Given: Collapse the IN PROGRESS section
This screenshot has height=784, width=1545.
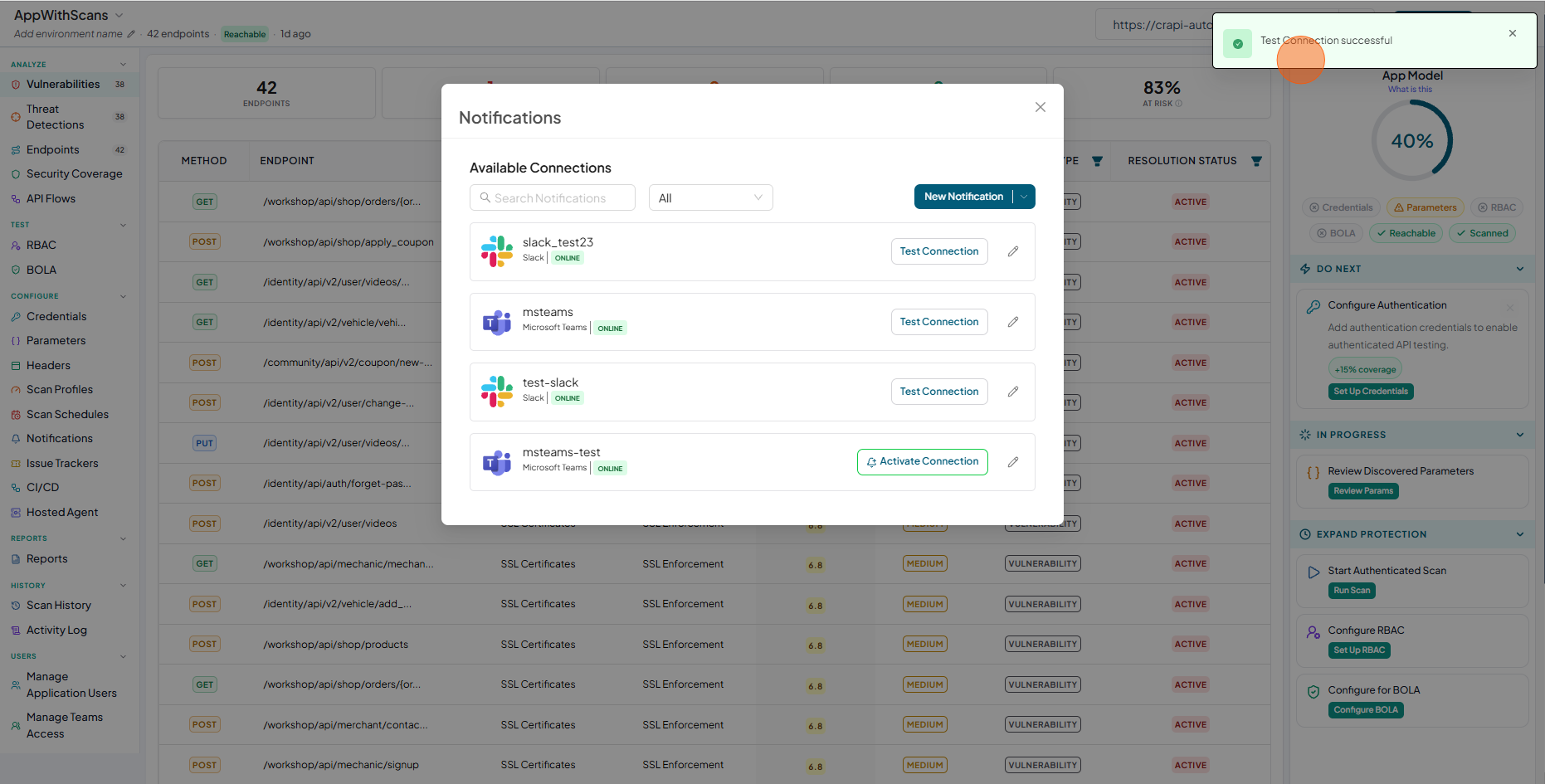Looking at the screenshot, I should (x=1520, y=435).
